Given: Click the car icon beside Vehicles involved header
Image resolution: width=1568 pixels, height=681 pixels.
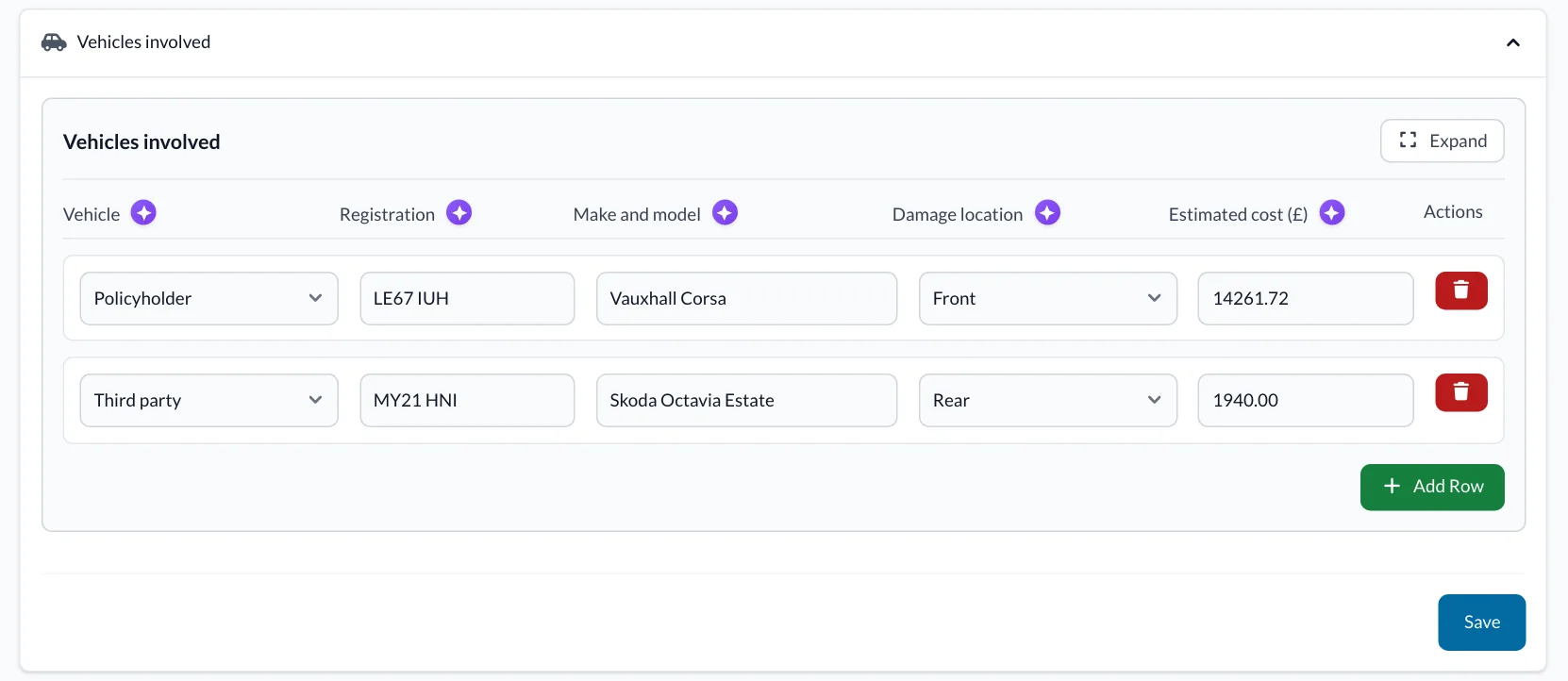Looking at the screenshot, I should (x=54, y=42).
